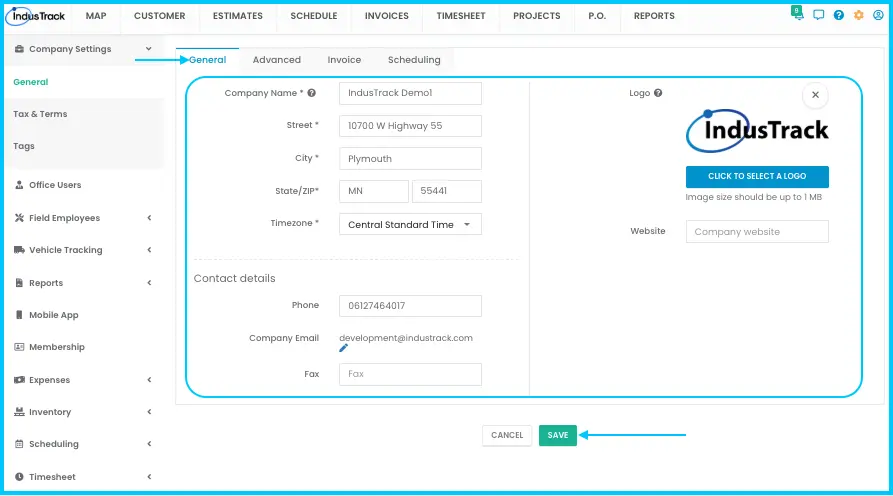Click the Scheduling calendar icon in sidebar
893x496 pixels.
point(19,444)
